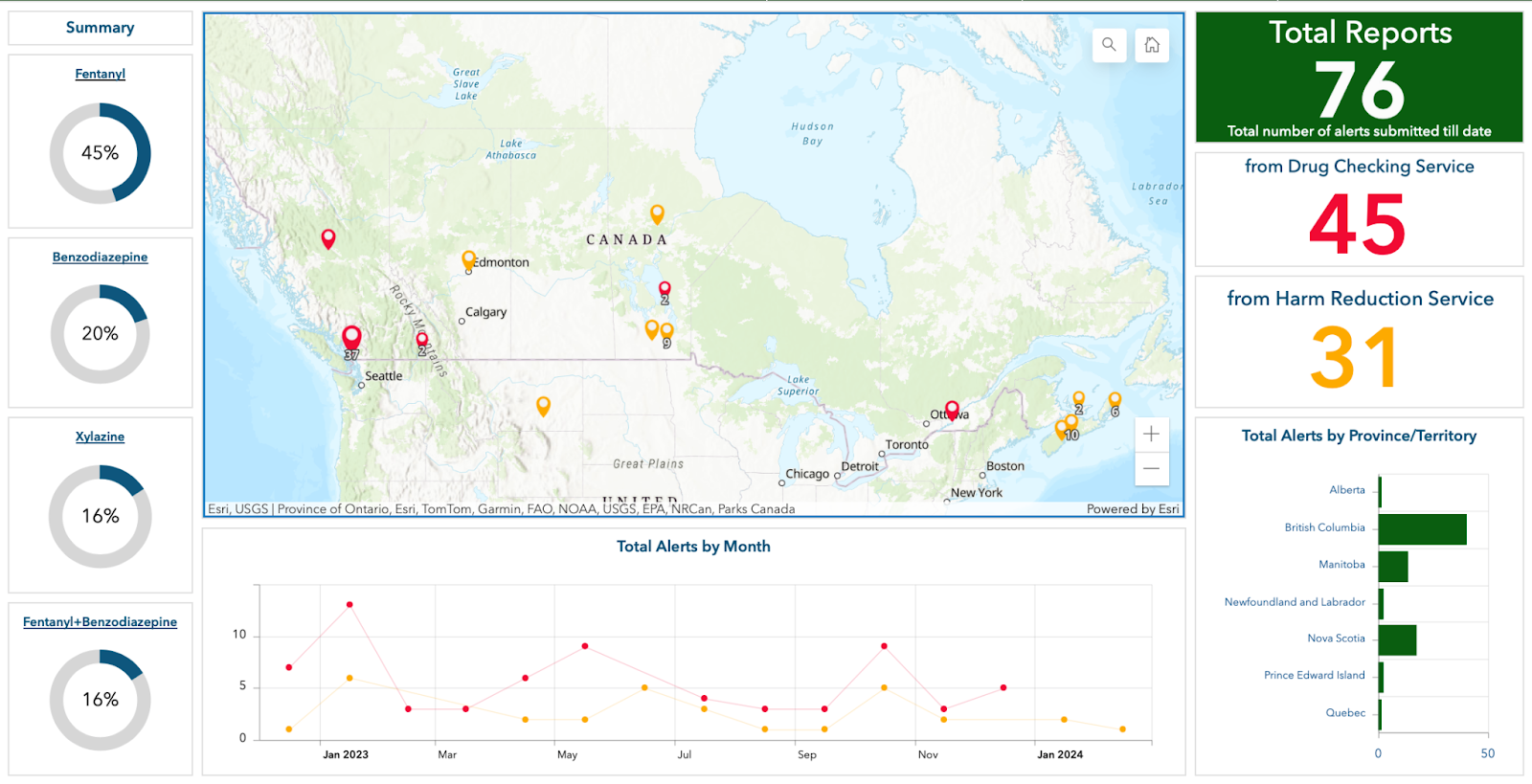Select the yellow pin above the CANADA label
Viewport: 1532px width, 784px height.
[x=657, y=213]
